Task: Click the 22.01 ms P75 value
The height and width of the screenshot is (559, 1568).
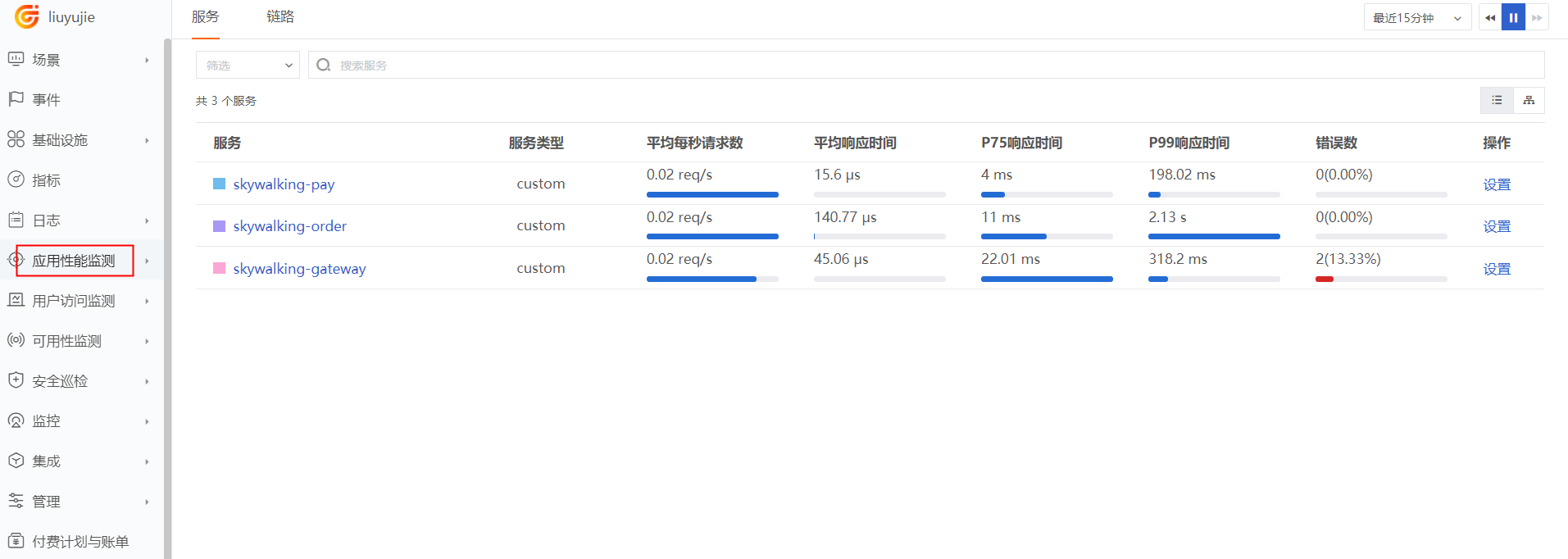Action: 1010,259
